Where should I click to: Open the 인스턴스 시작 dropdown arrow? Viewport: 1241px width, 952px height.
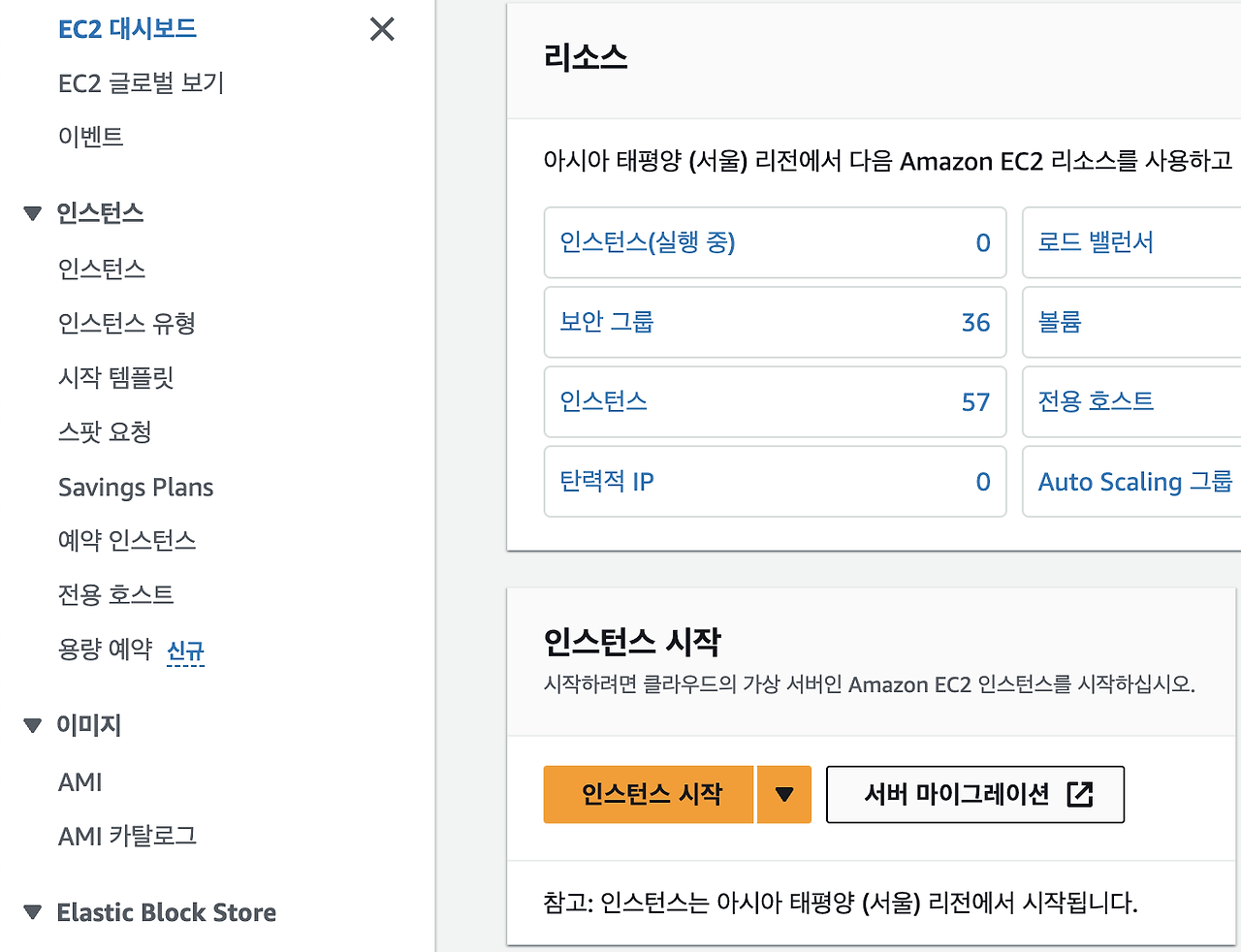click(784, 795)
